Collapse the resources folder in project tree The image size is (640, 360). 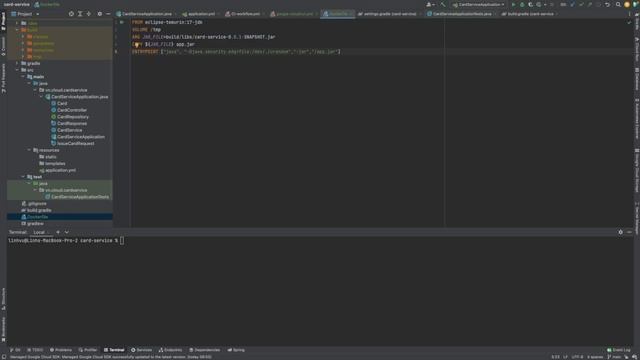[29, 150]
